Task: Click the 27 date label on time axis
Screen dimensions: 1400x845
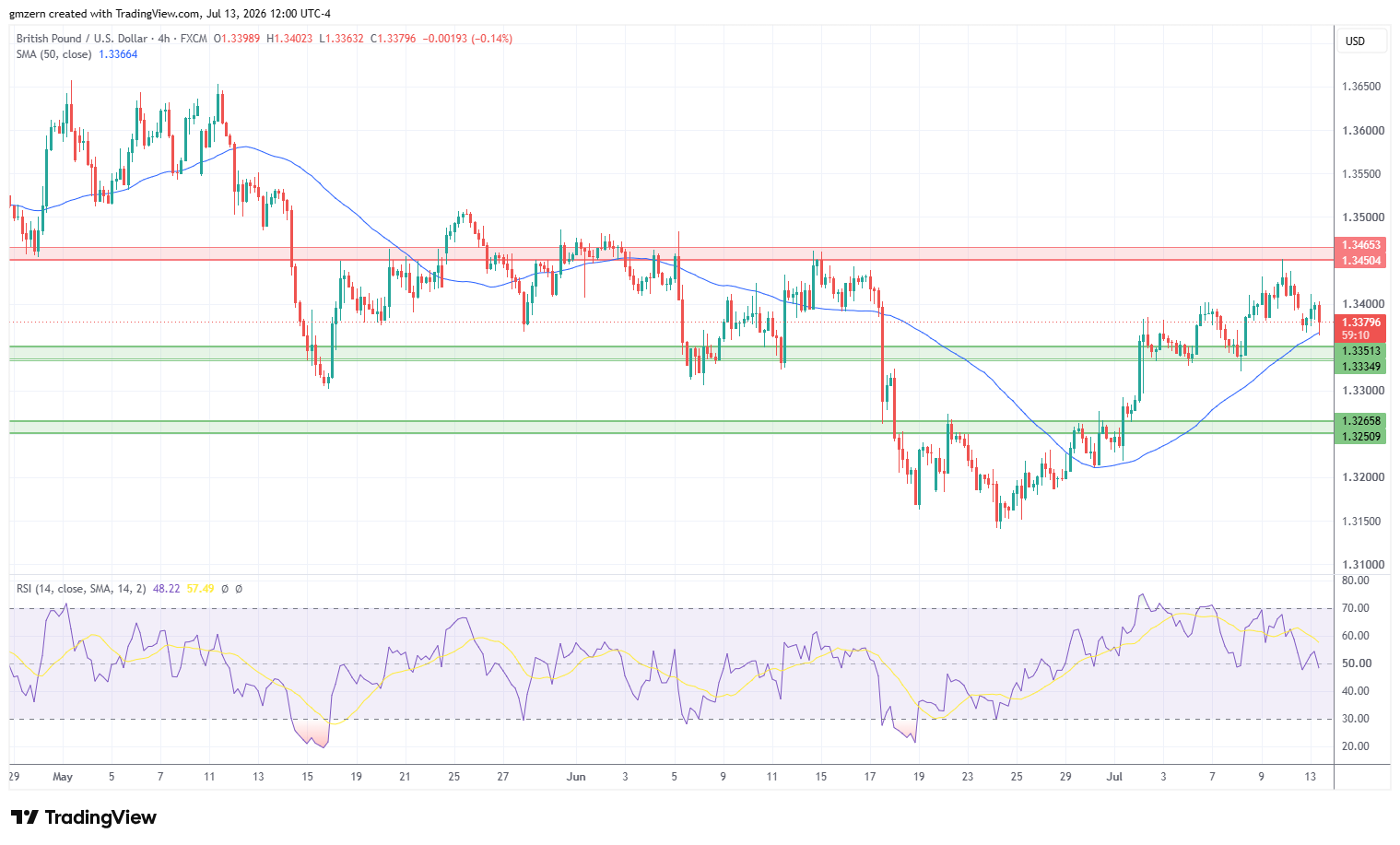Action: (503, 777)
